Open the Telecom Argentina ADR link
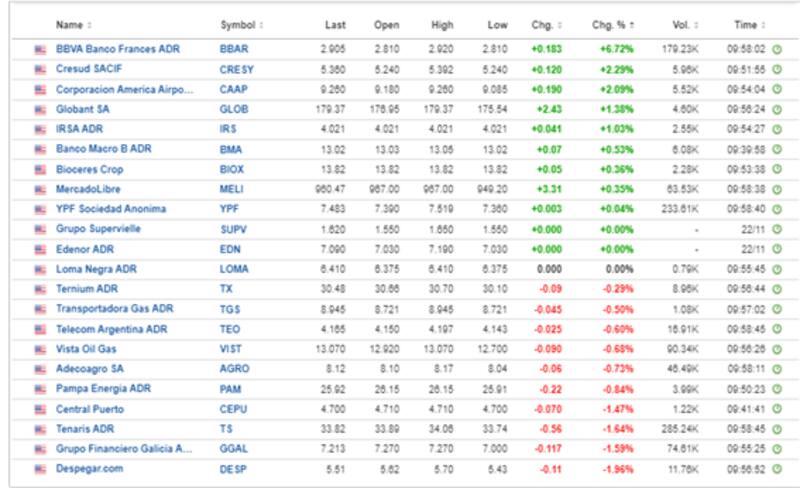 [x=105, y=329]
